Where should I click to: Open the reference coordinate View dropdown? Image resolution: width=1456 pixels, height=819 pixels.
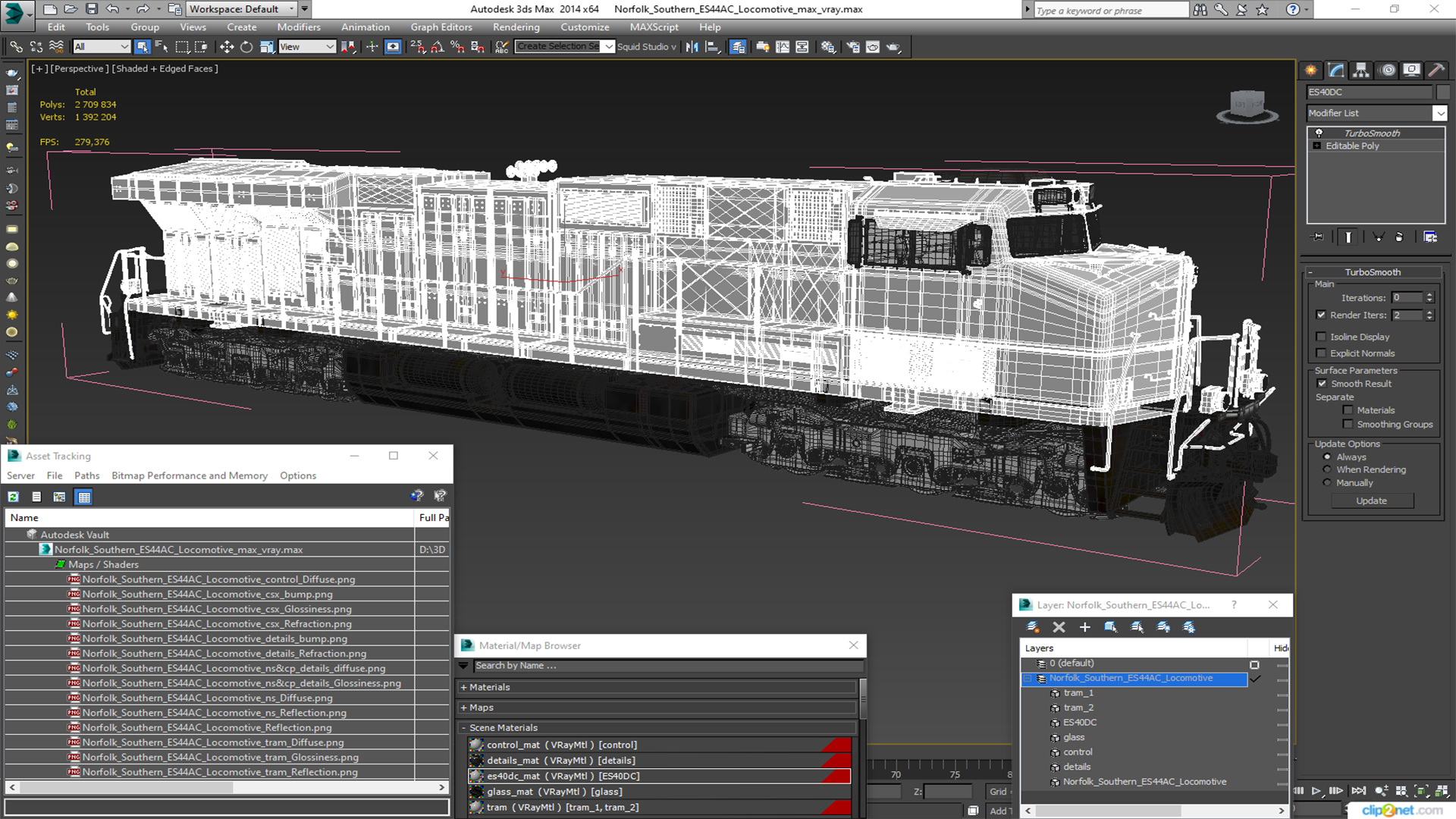307,47
